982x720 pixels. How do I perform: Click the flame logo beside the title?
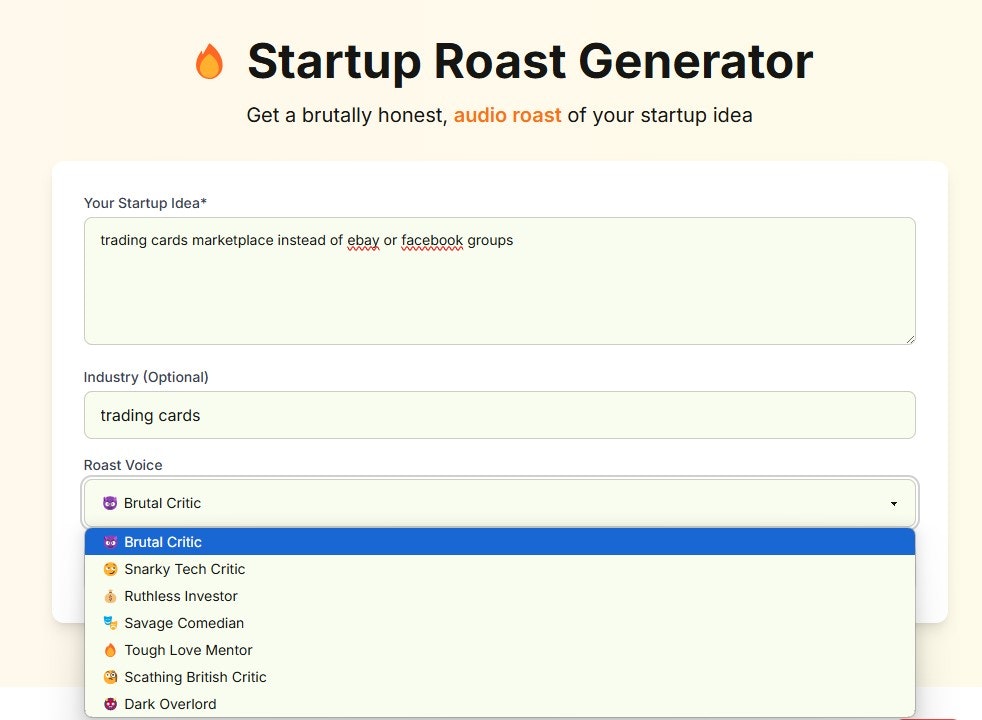pos(209,61)
